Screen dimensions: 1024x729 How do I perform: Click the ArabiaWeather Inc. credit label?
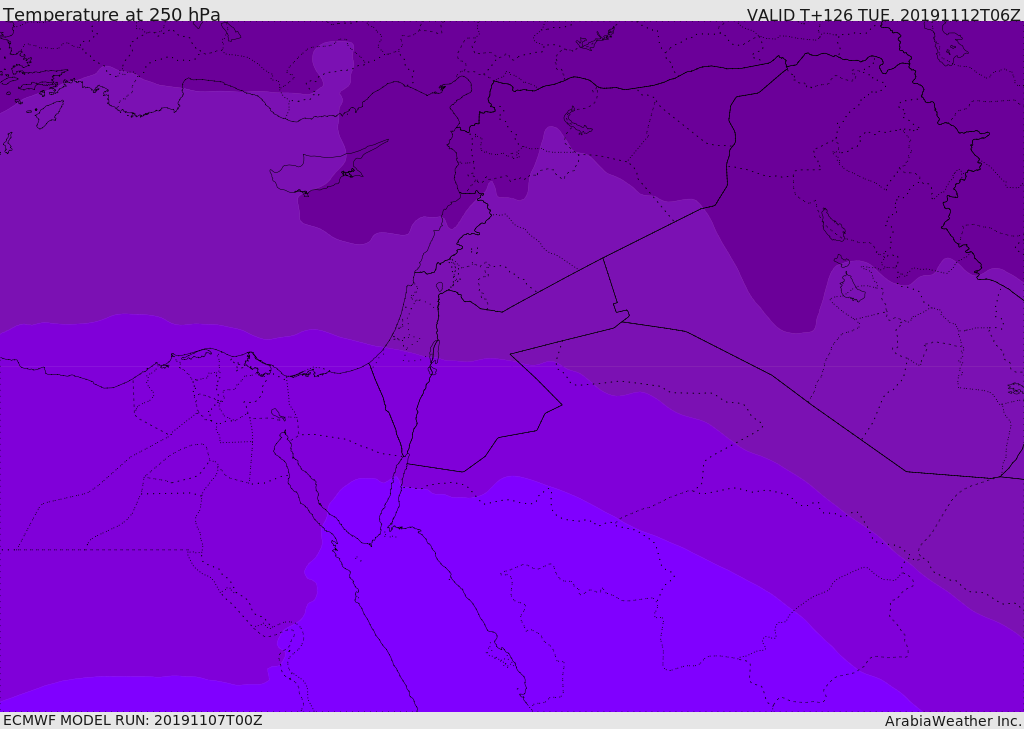(x=953, y=721)
